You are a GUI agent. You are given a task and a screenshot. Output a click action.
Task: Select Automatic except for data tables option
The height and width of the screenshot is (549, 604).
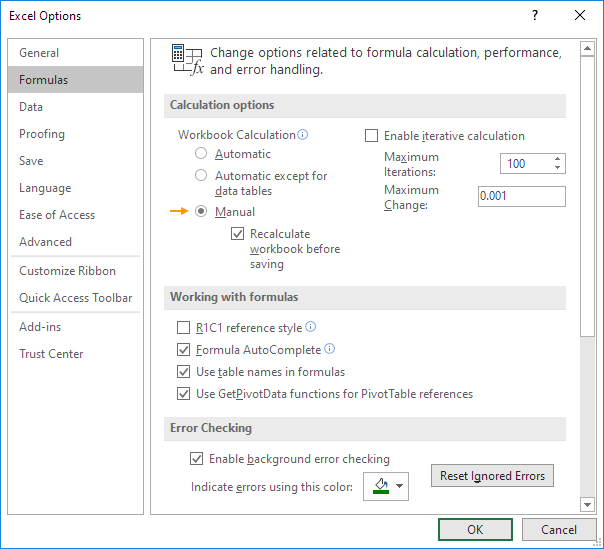[x=201, y=176]
